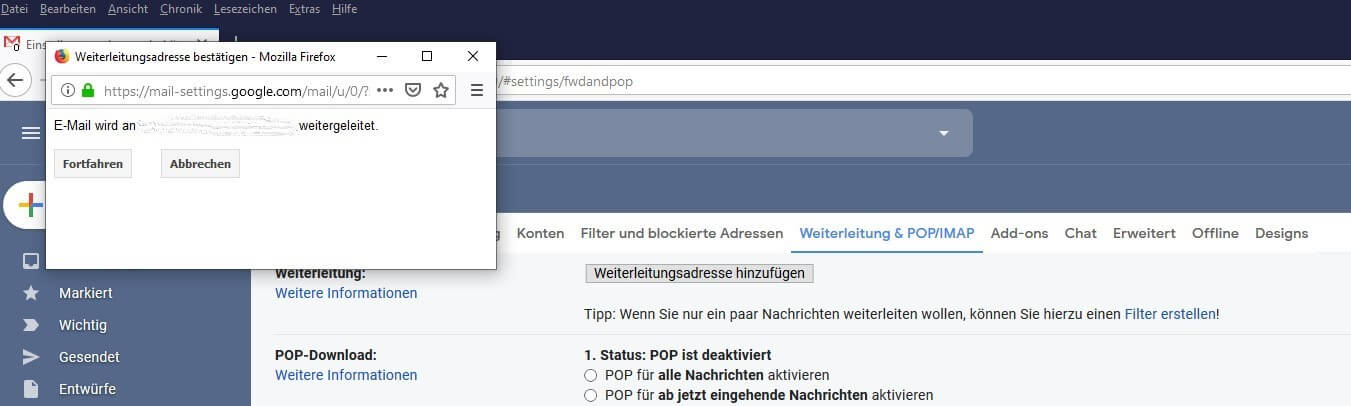
Task: Open Weitere Informationen link under POP-Download
Action: point(346,375)
